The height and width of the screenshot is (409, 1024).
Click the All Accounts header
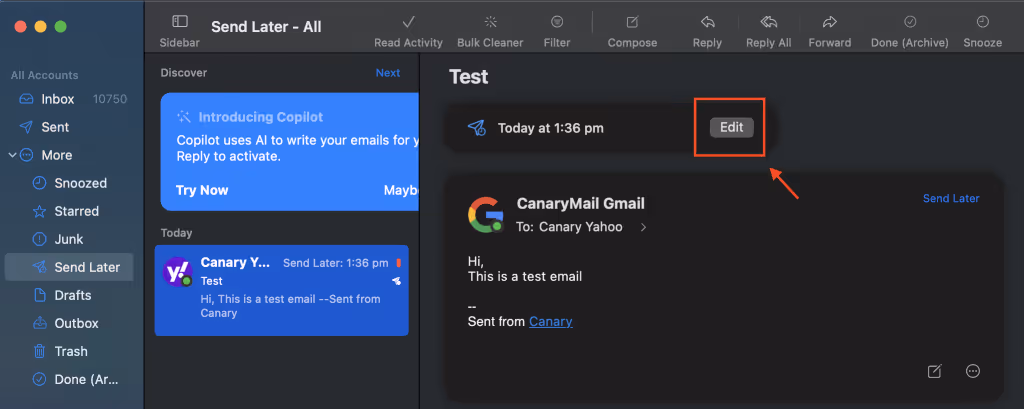point(44,75)
